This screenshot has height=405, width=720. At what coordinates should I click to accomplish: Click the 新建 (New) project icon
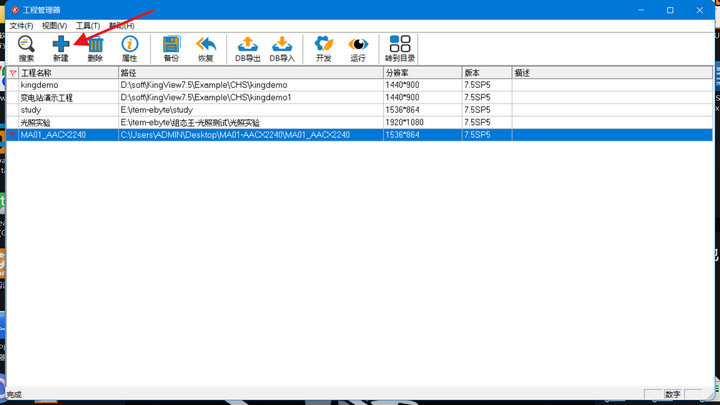point(61,46)
